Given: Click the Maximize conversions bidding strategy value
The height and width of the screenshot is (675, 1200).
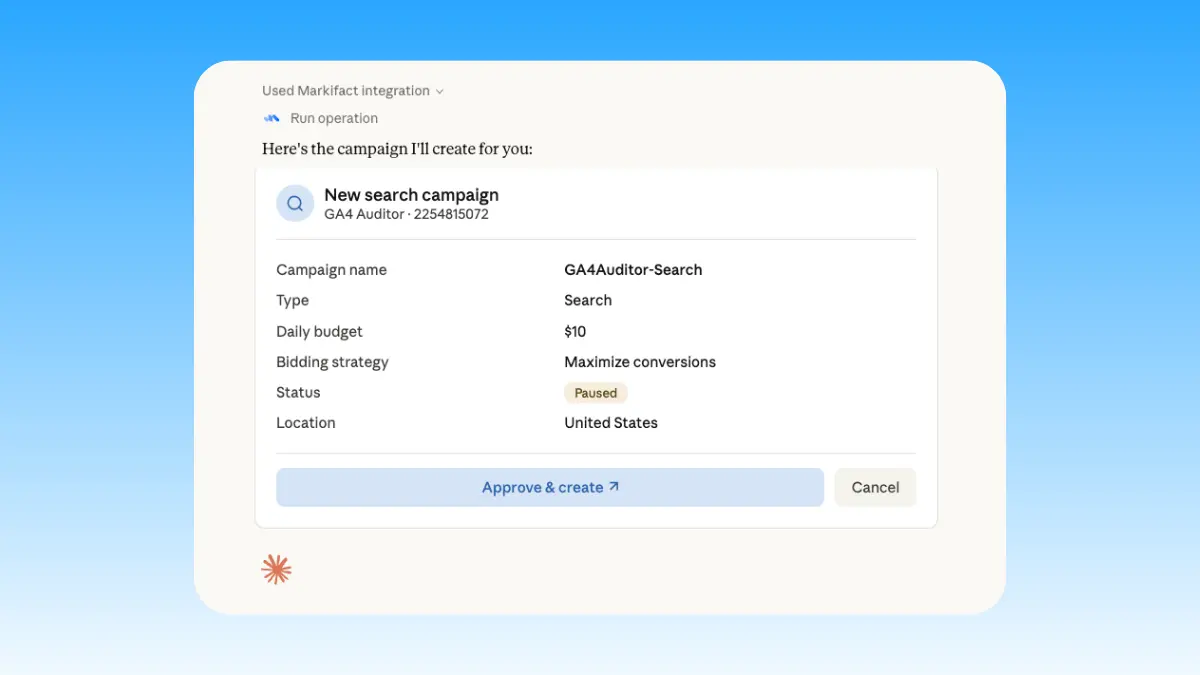Looking at the screenshot, I should (640, 361).
